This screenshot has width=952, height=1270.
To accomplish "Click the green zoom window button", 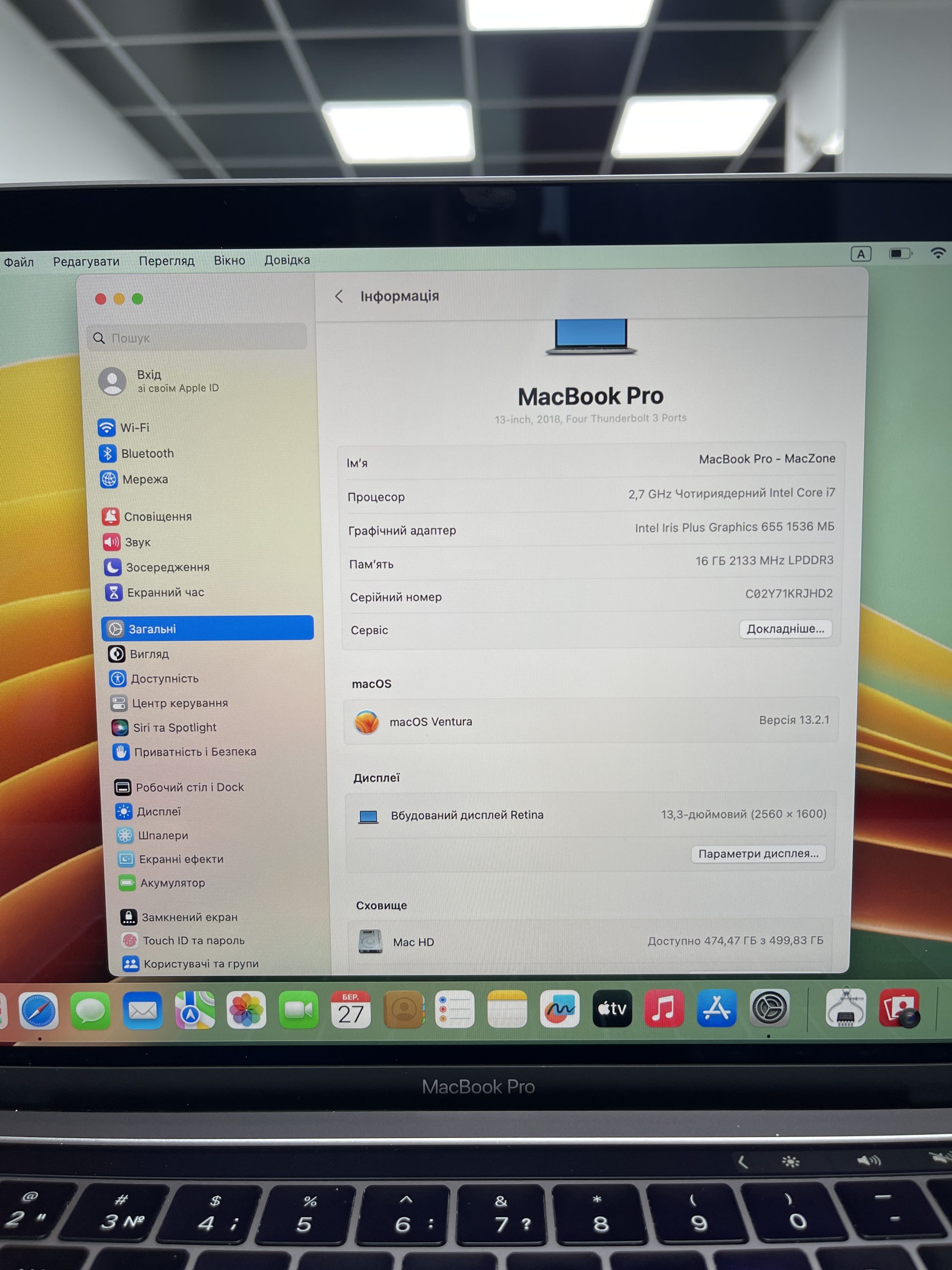I will point(138,299).
